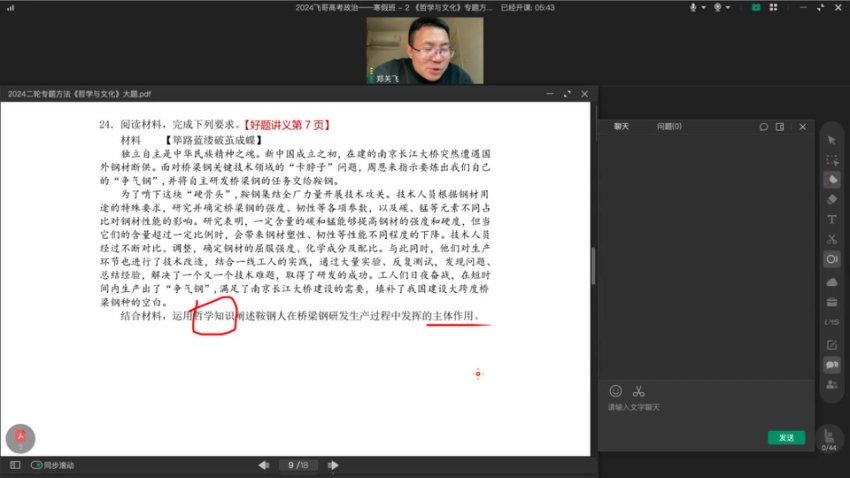The image size is (850, 478).
Task: Click the green recording status icon
Action: [756, 8]
